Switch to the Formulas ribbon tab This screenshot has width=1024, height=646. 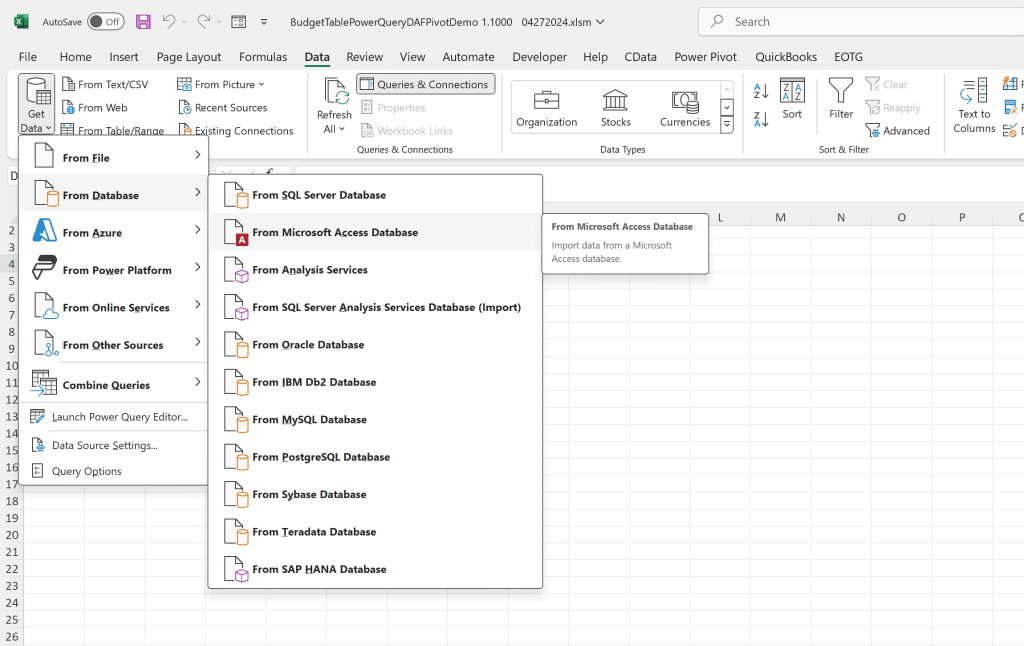tap(263, 57)
